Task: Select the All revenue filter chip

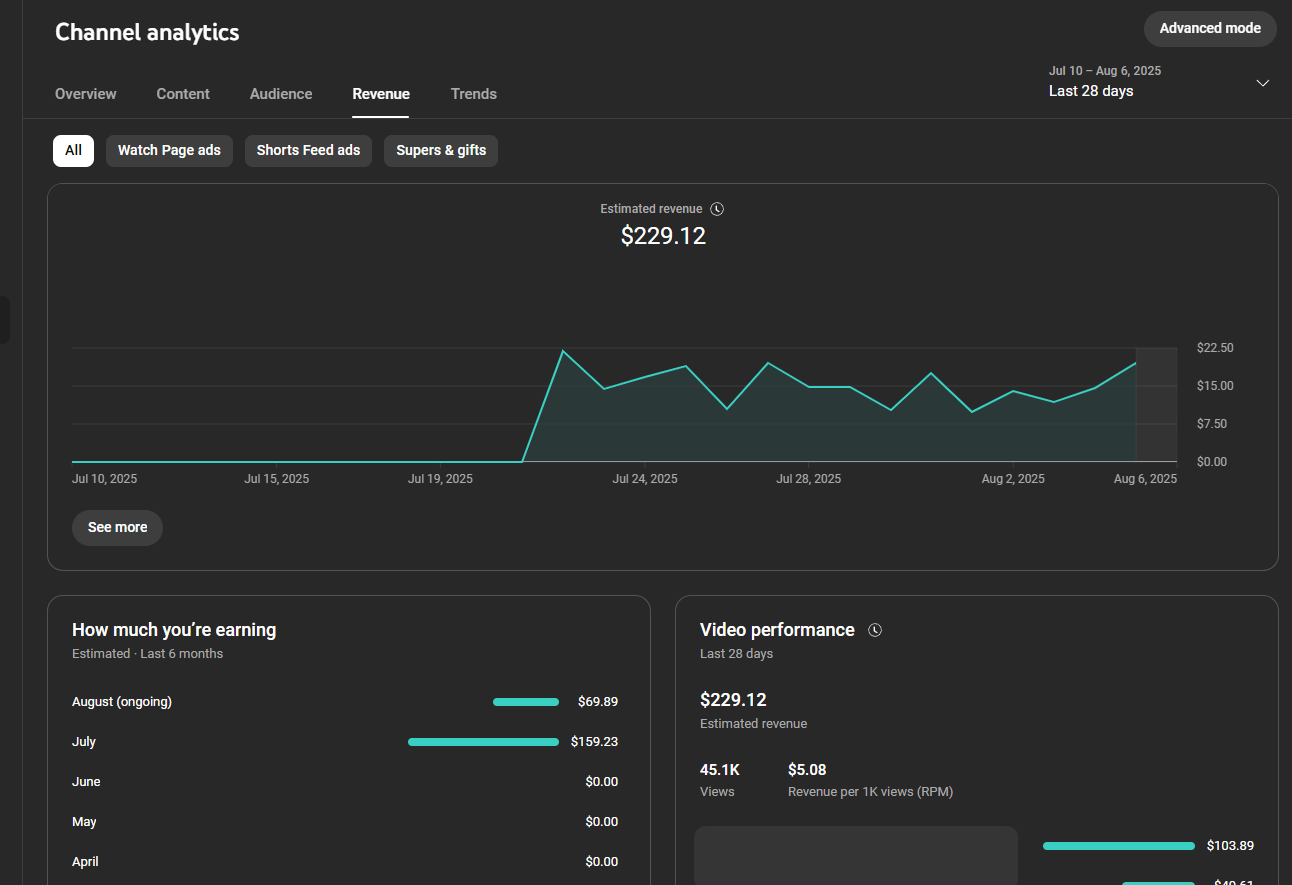Action: (x=73, y=151)
